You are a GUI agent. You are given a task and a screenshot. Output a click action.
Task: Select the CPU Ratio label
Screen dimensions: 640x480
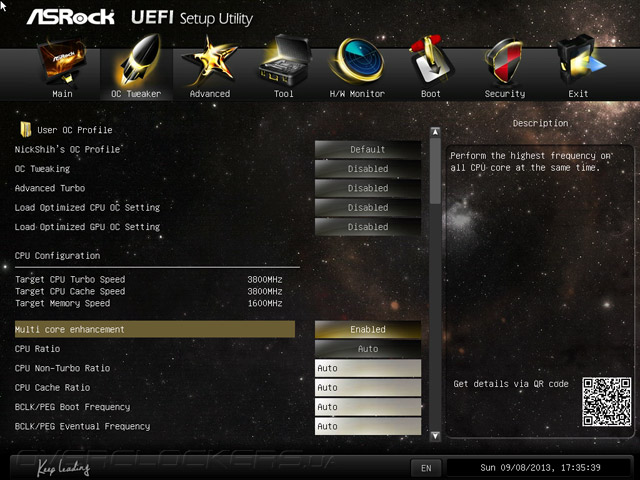(38, 349)
